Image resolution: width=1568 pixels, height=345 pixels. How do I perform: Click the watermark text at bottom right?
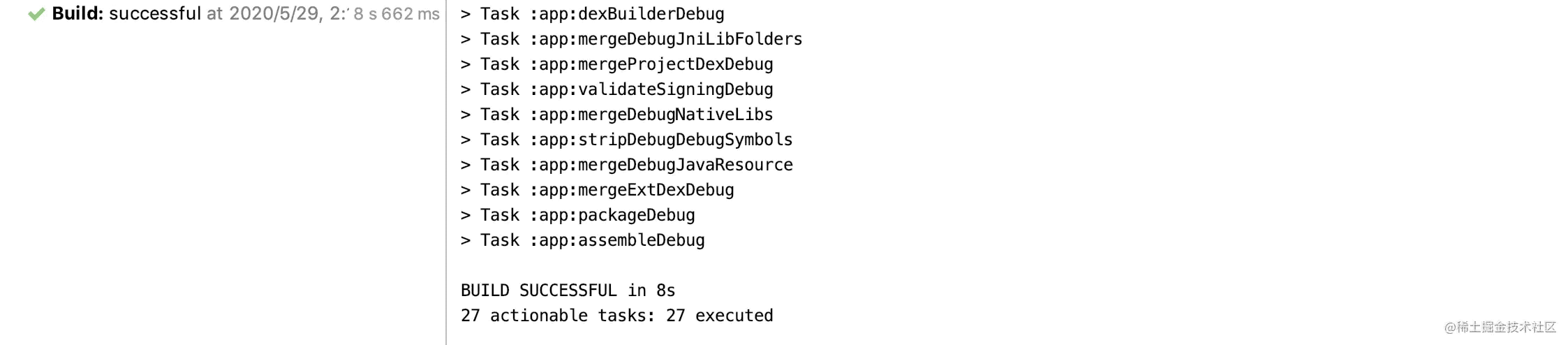coord(1500,327)
